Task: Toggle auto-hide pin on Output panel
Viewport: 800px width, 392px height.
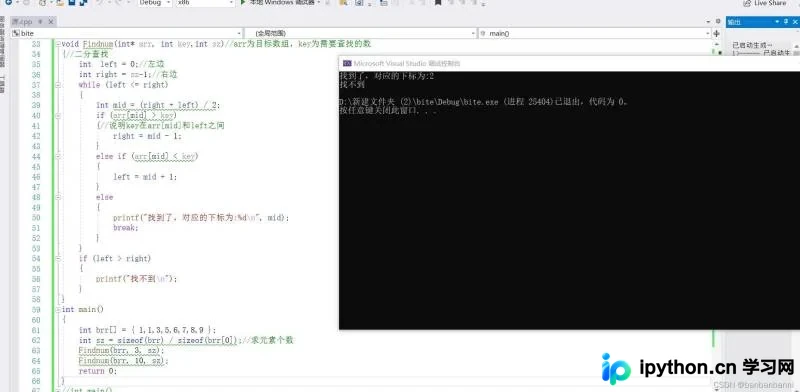Action: tap(785, 21)
